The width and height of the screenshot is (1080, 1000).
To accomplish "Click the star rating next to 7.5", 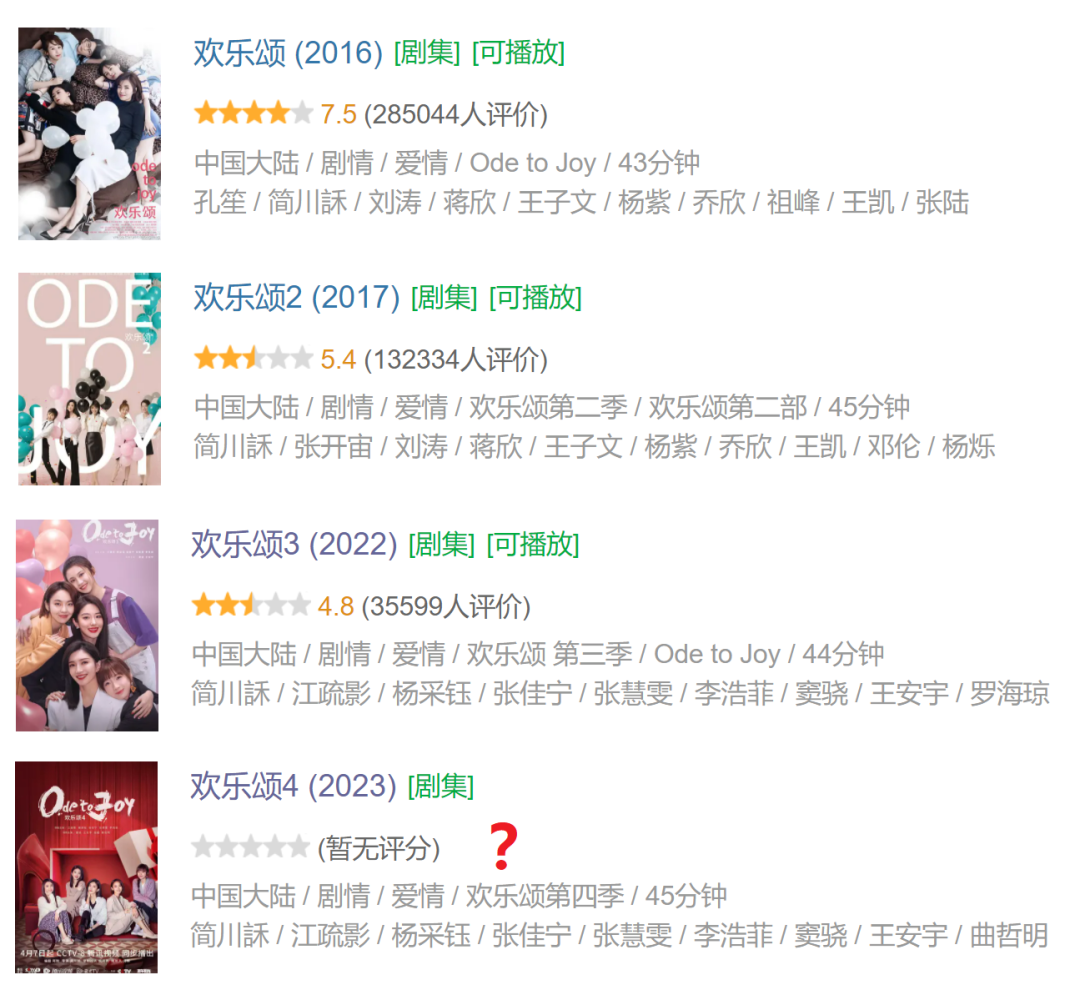I will click(253, 113).
